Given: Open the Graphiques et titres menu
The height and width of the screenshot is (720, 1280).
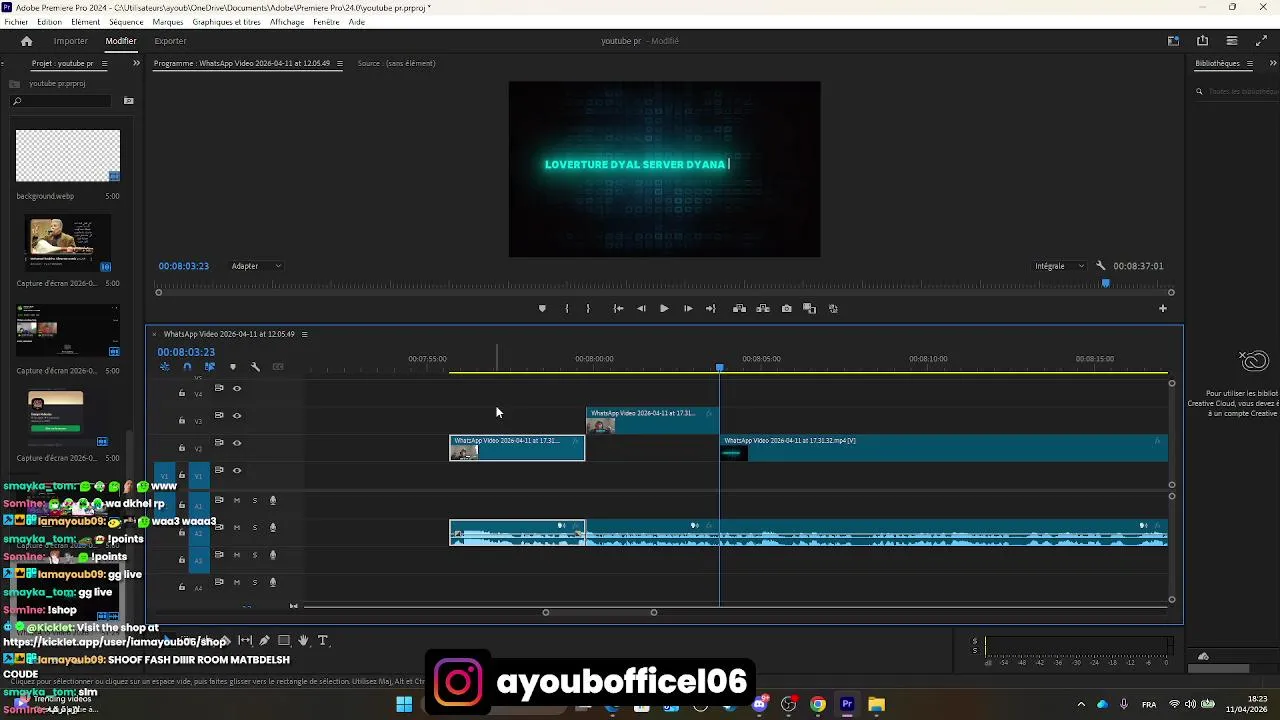Looking at the screenshot, I should [x=226, y=22].
